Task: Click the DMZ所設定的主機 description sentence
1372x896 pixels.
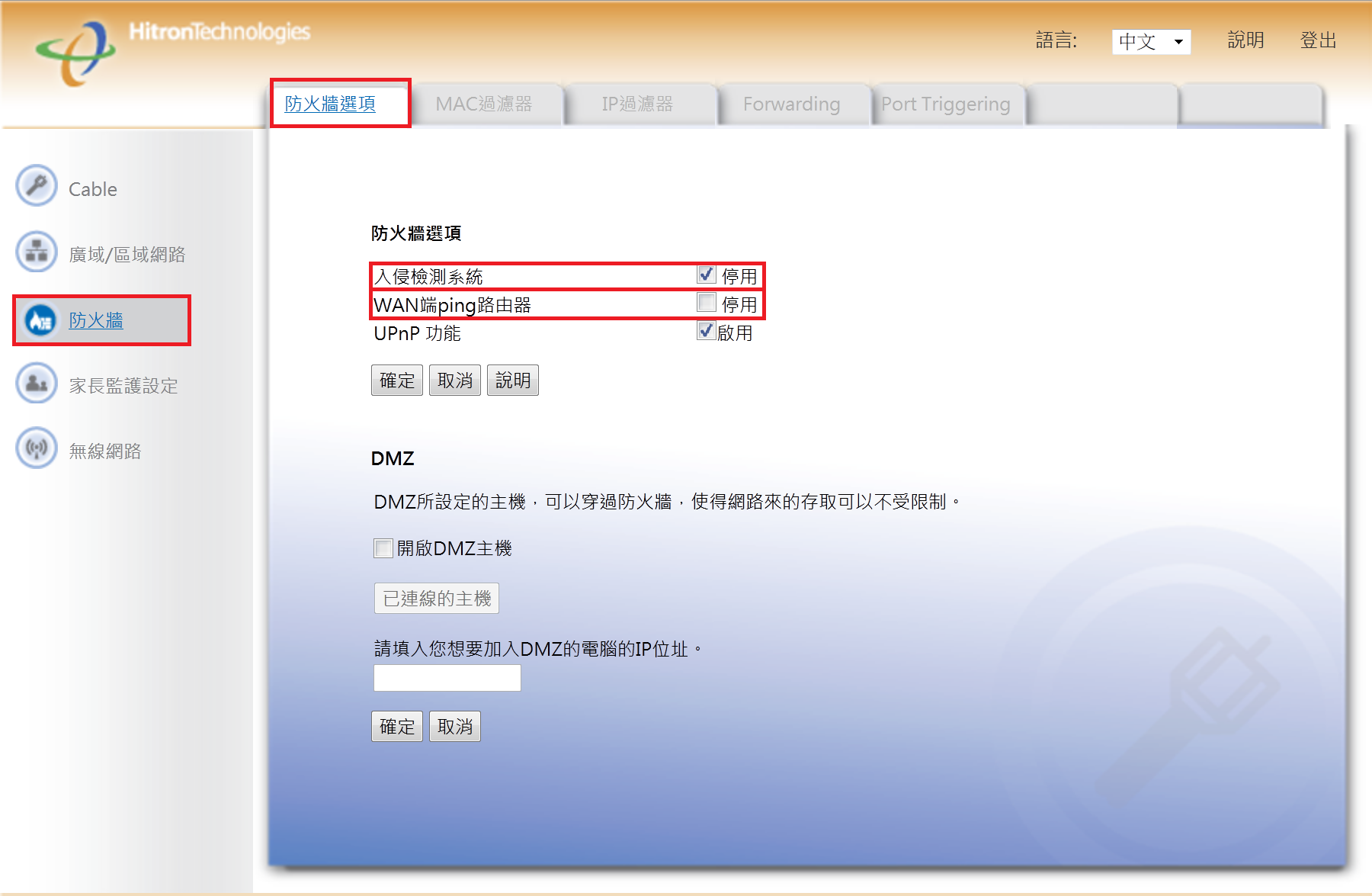Action: coord(667,502)
